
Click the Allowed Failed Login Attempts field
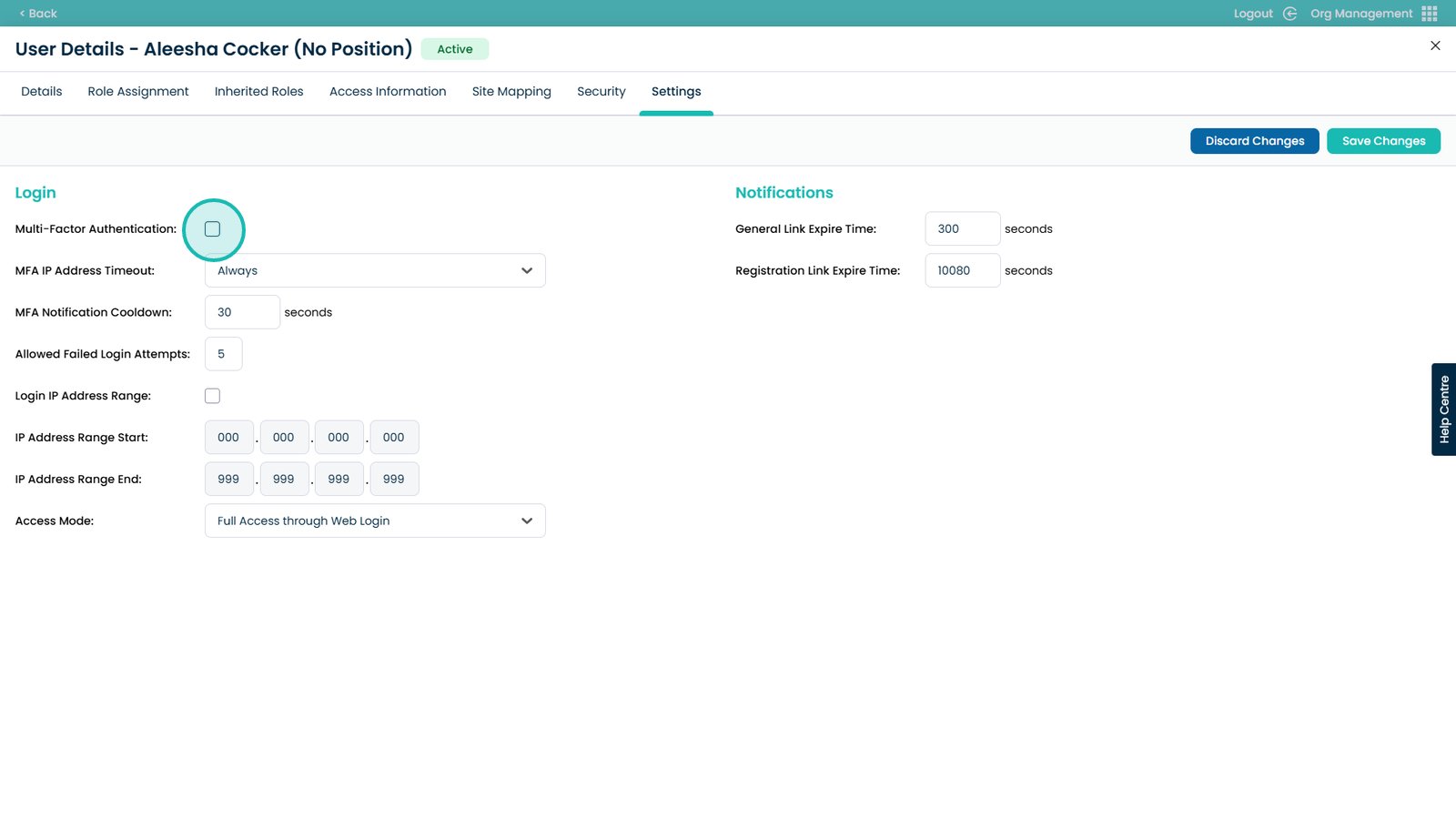coord(224,354)
